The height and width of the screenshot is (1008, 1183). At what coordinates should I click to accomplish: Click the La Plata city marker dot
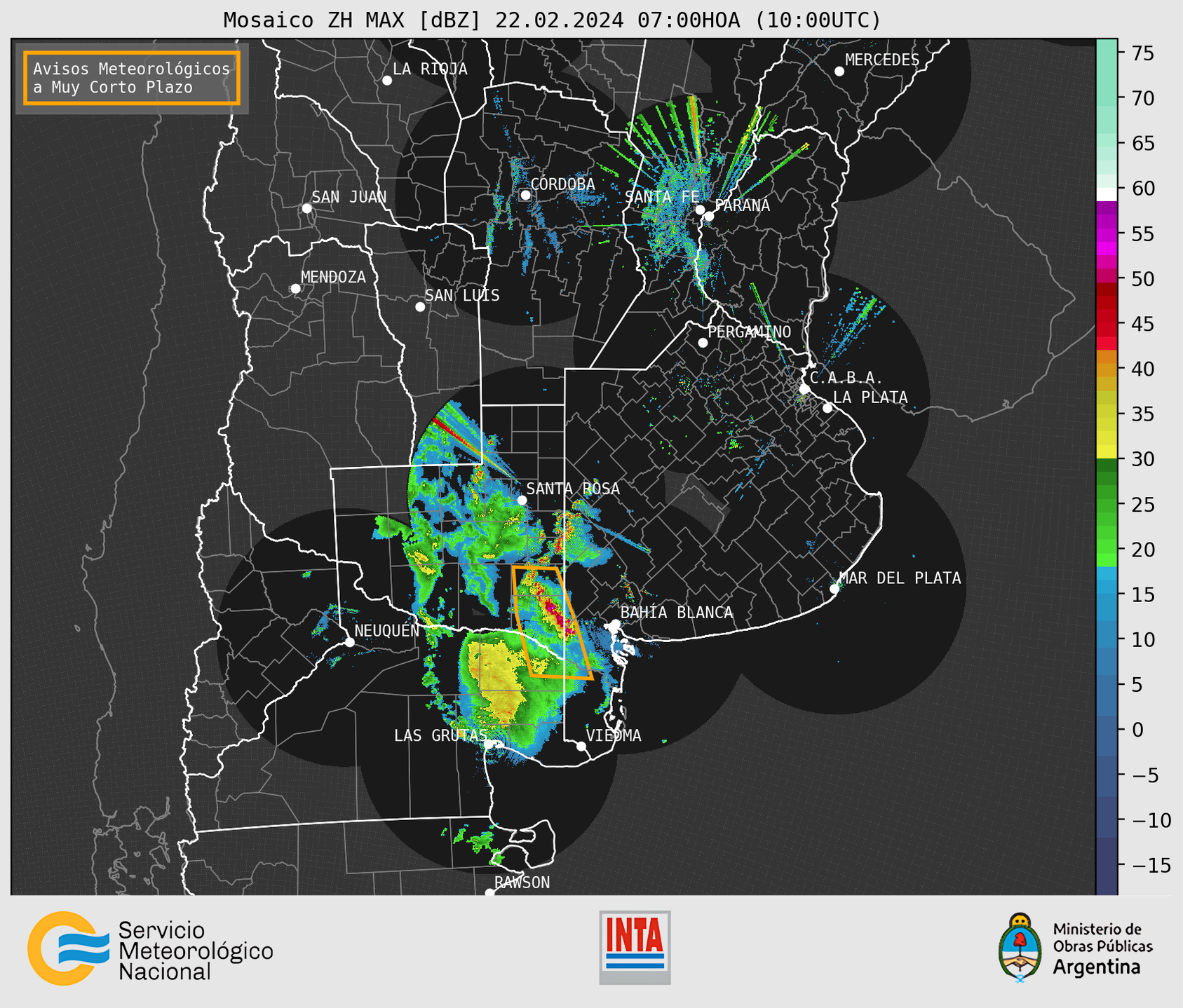[x=827, y=408]
